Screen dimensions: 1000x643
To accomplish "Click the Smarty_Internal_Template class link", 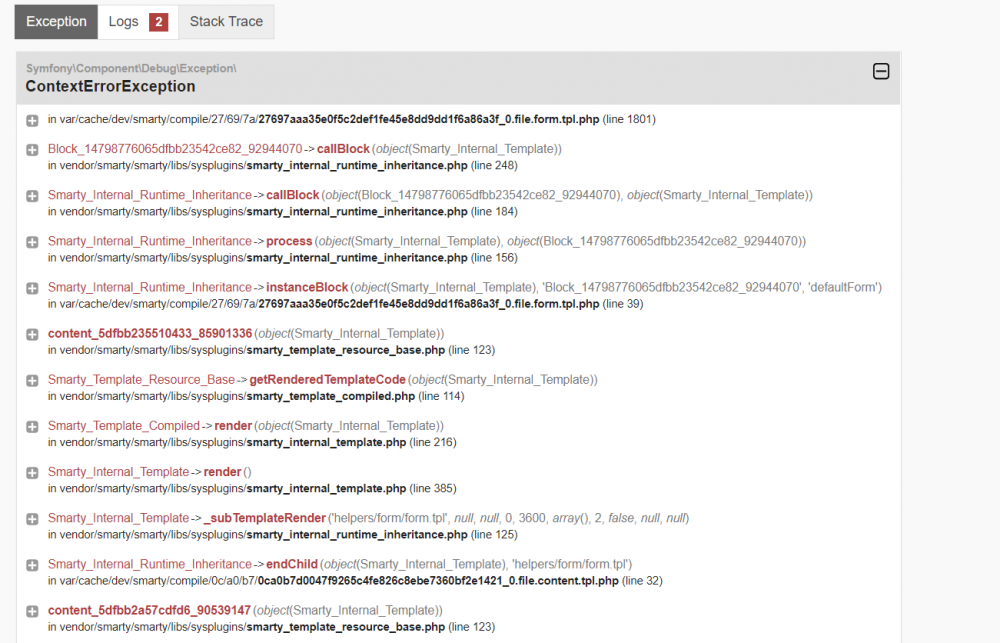I will [118, 471].
